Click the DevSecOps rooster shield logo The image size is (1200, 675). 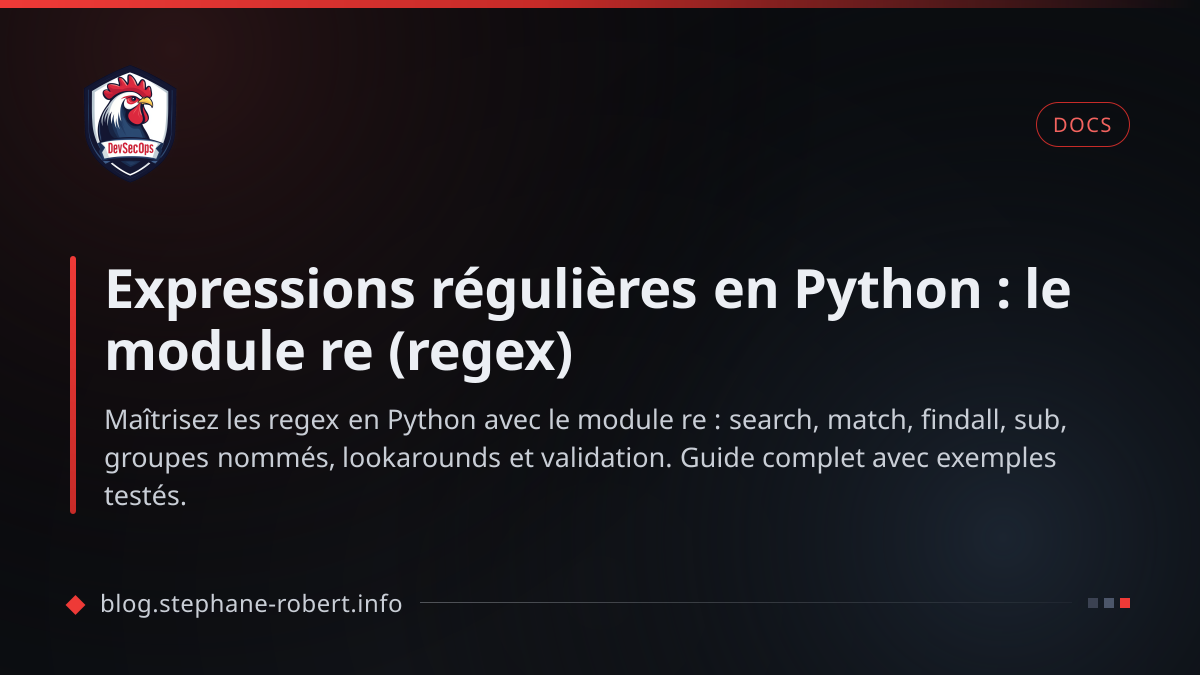[130, 124]
